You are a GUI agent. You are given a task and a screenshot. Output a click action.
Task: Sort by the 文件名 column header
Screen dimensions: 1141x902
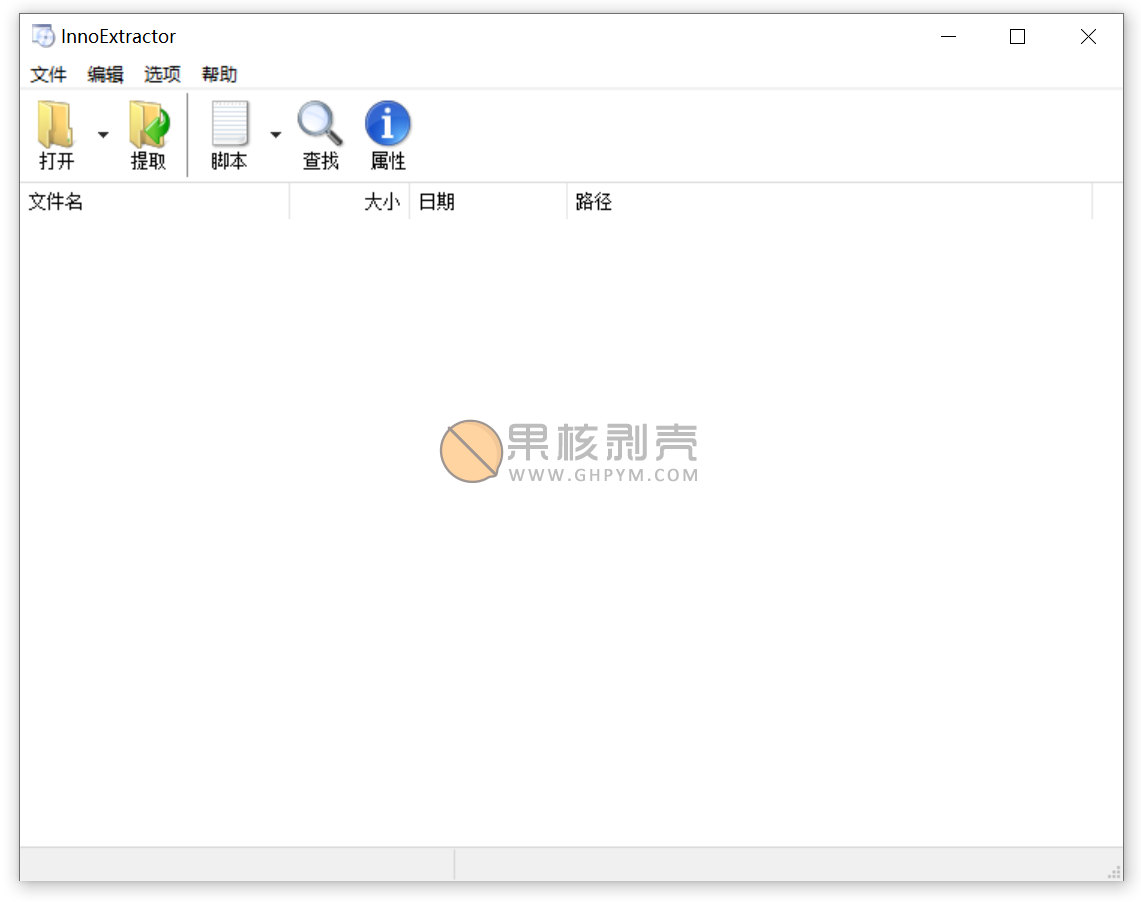pos(155,201)
